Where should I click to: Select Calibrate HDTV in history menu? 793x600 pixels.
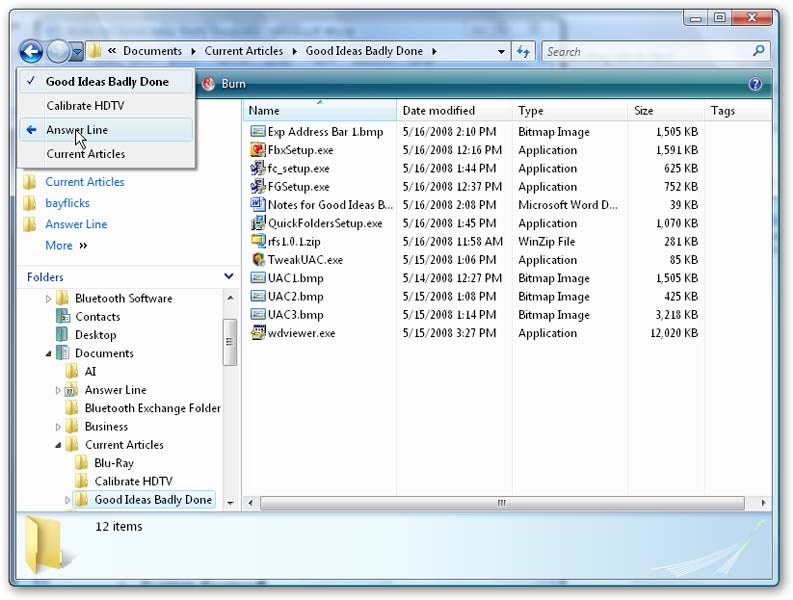tap(106, 105)
